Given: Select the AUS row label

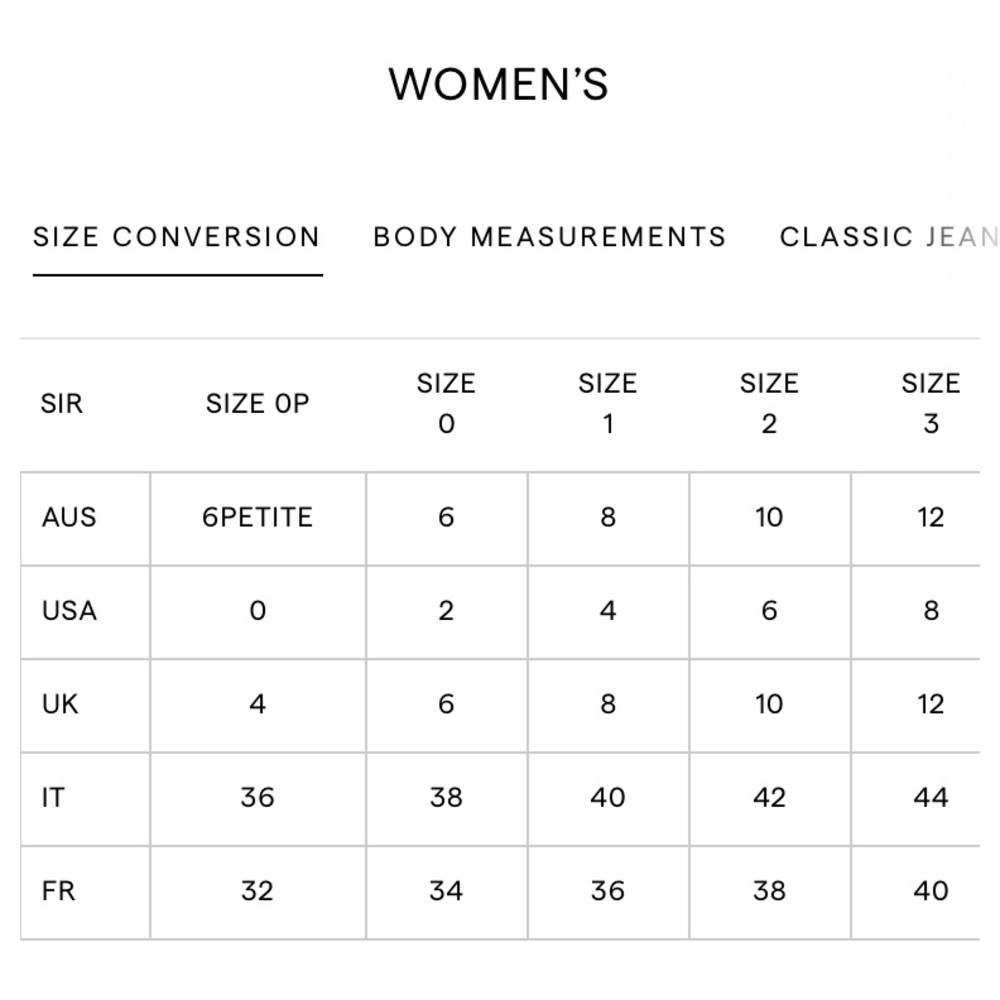Looking at the screenshot, I should pyautogui.click(x=69, y=517).
